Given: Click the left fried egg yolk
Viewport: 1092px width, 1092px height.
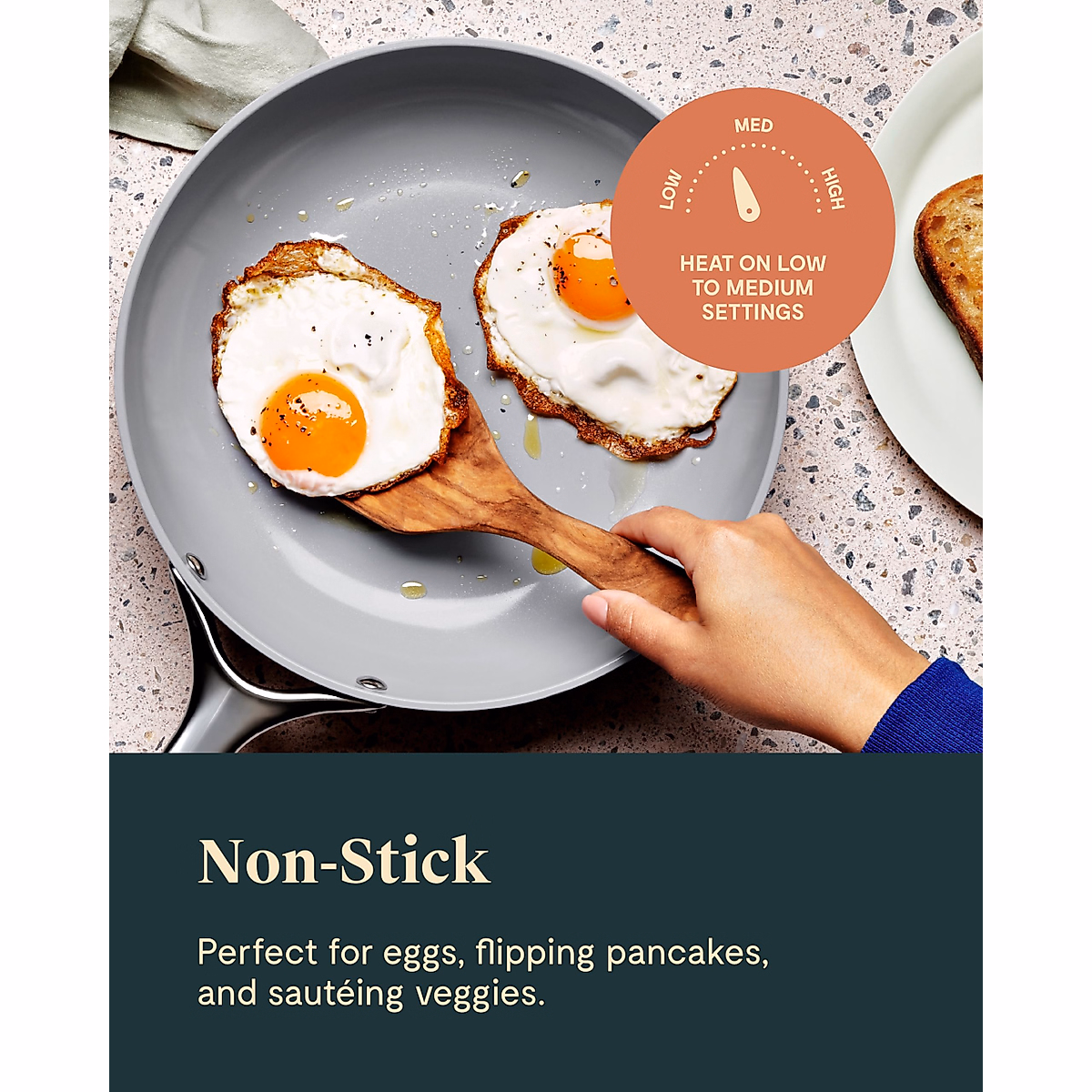Looking at the screenshot, I should (x=313, y=424).
